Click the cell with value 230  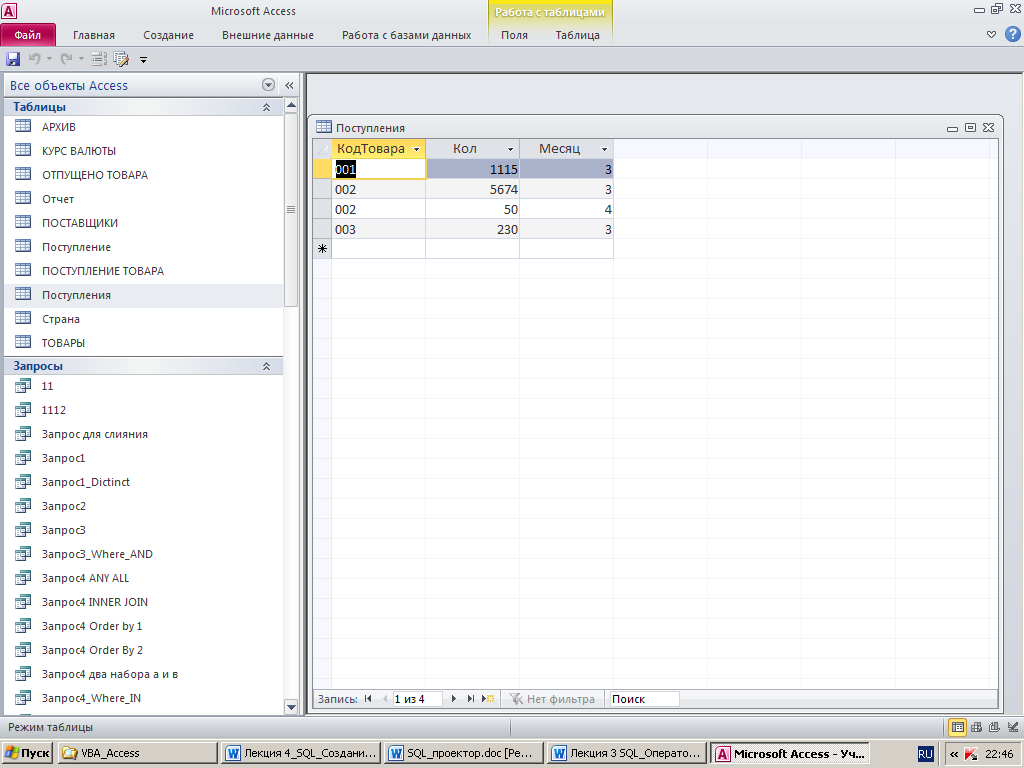point(473,229)
